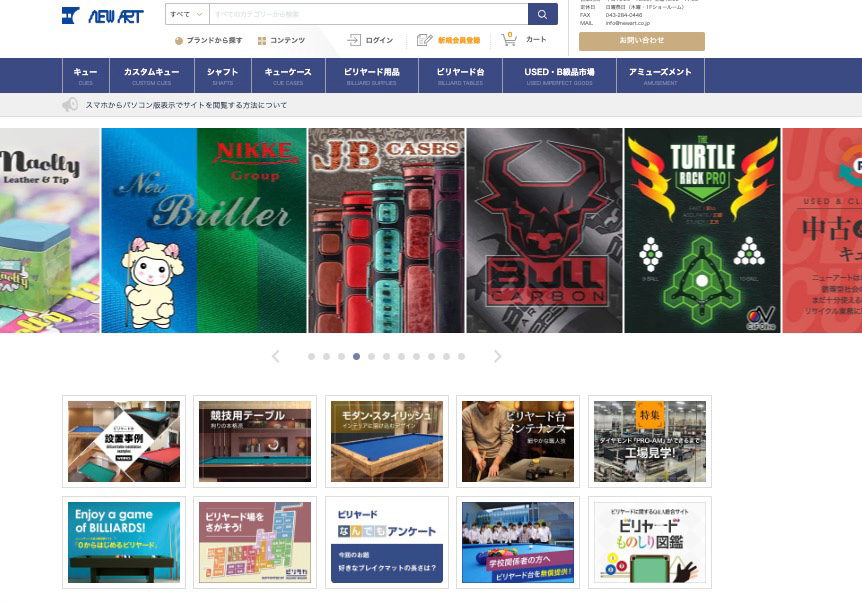Open the アミューズメント menu
This screenshot has width=862, height=603.
[660, 76]
